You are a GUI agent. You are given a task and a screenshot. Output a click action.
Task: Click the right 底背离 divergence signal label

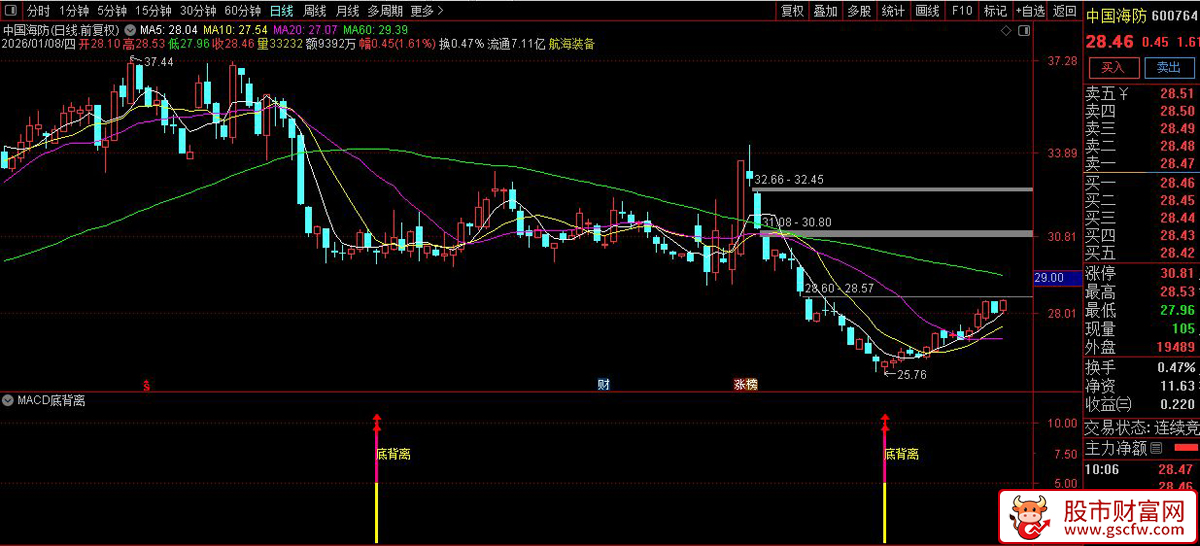(900, 454)
